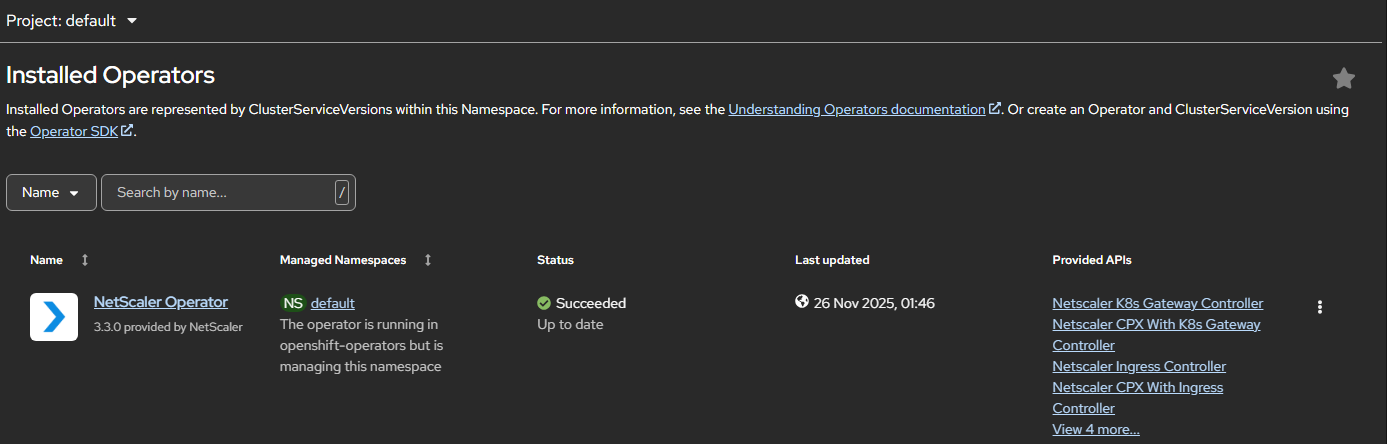Focus the Search by name field

point(228,192)
